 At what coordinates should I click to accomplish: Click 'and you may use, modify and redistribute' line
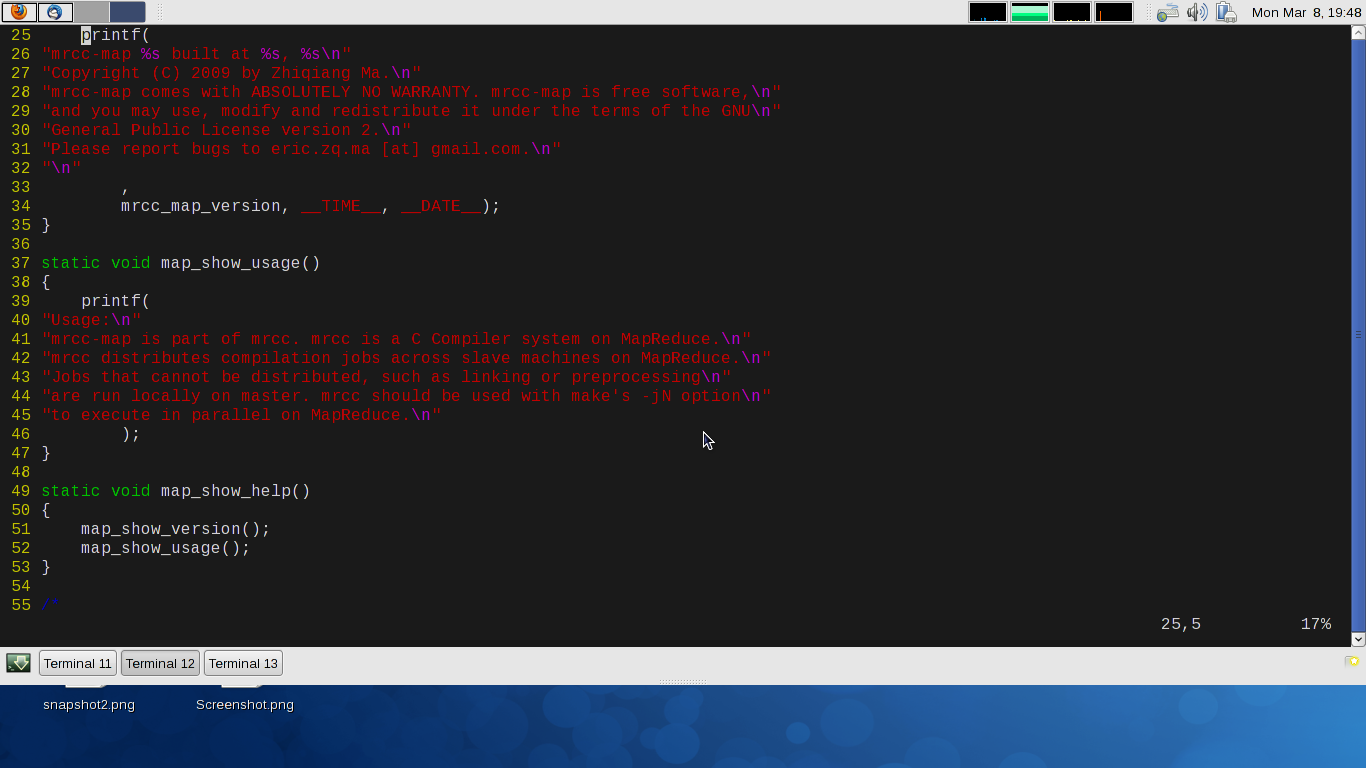tap(411, 111)
